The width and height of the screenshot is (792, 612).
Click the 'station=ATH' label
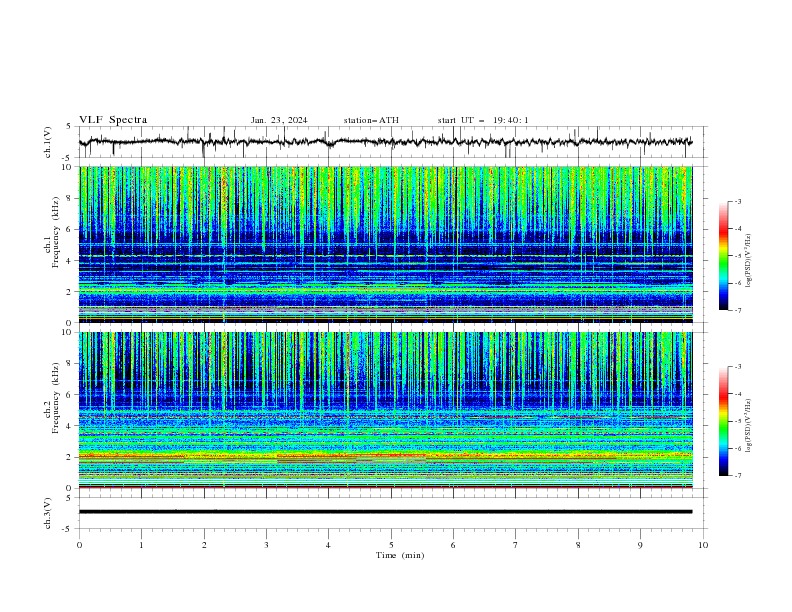[371, 120]
